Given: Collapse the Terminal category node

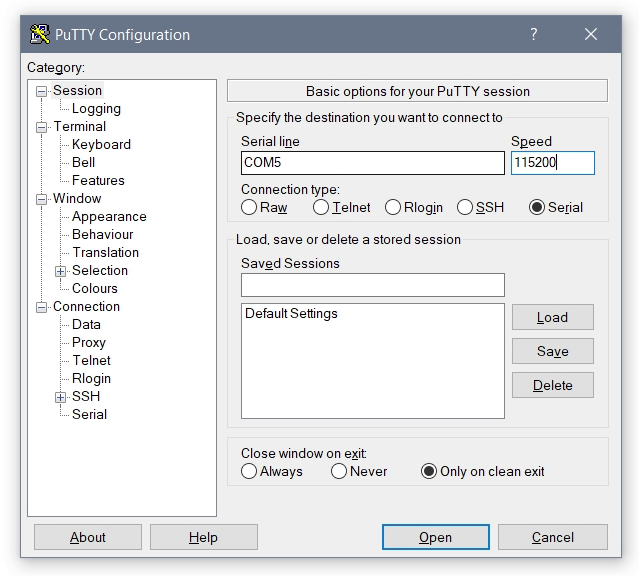Looking at the screenshot, I should [42, 127].
